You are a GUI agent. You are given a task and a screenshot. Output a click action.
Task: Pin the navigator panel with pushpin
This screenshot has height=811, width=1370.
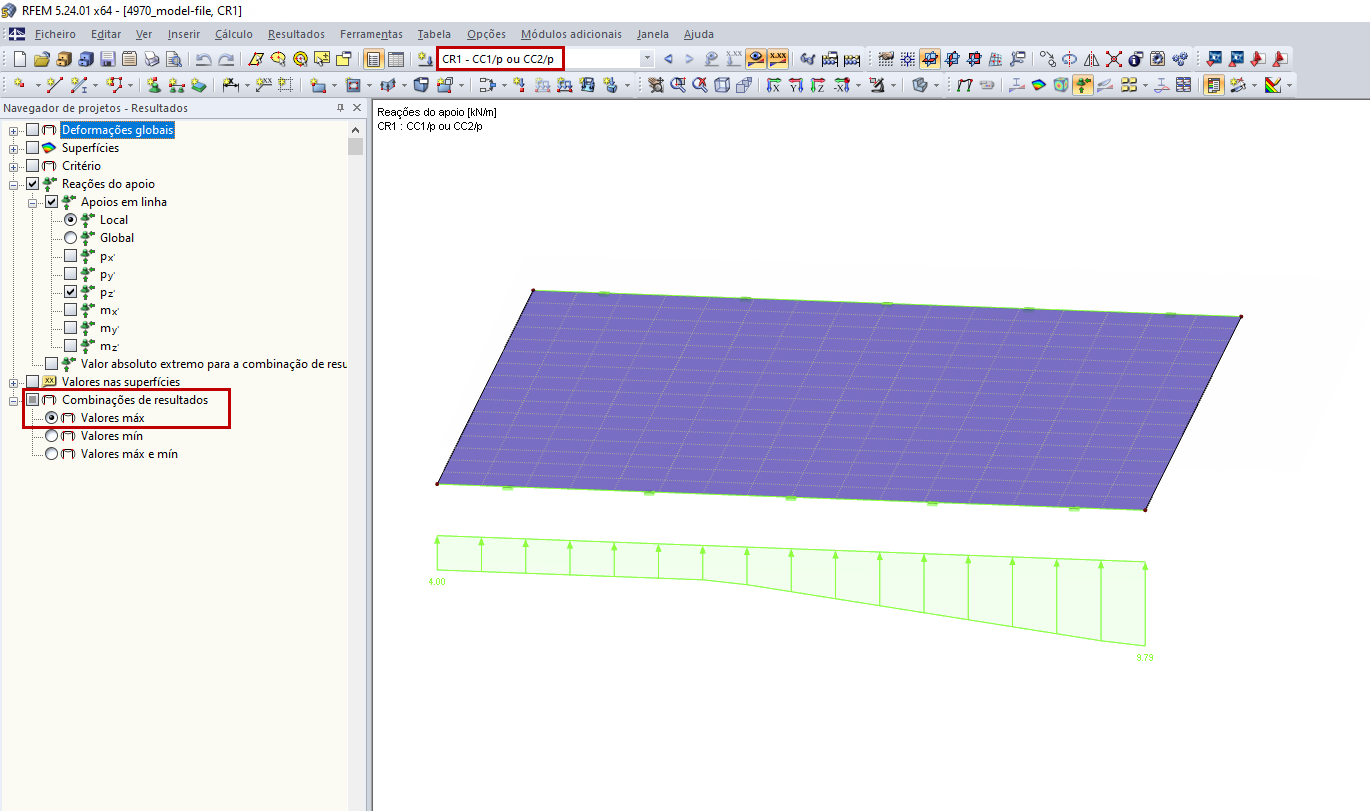coord(340,108)
